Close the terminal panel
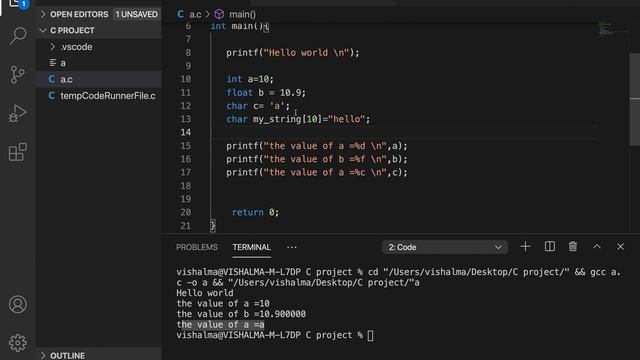The width and height of the screenshot is (640, 360). tap(620, 247)
